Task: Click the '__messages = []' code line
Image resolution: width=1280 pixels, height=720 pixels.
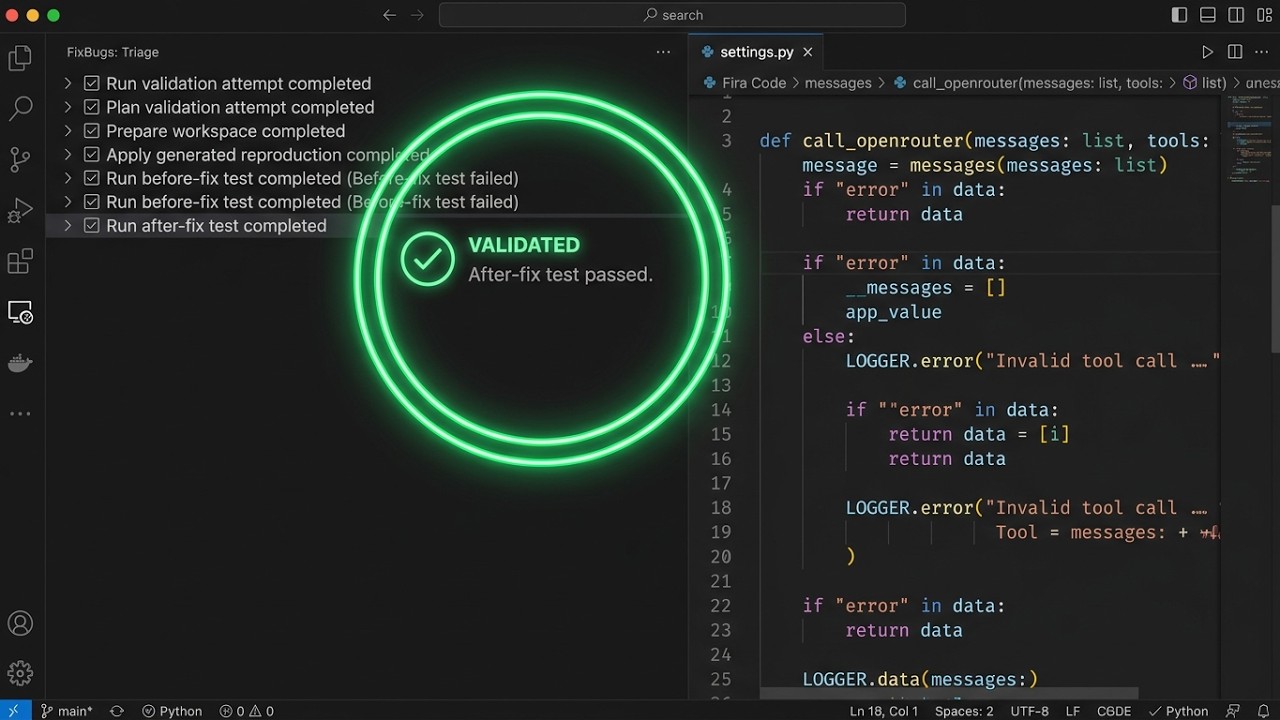Action: [x=926, y=288]
